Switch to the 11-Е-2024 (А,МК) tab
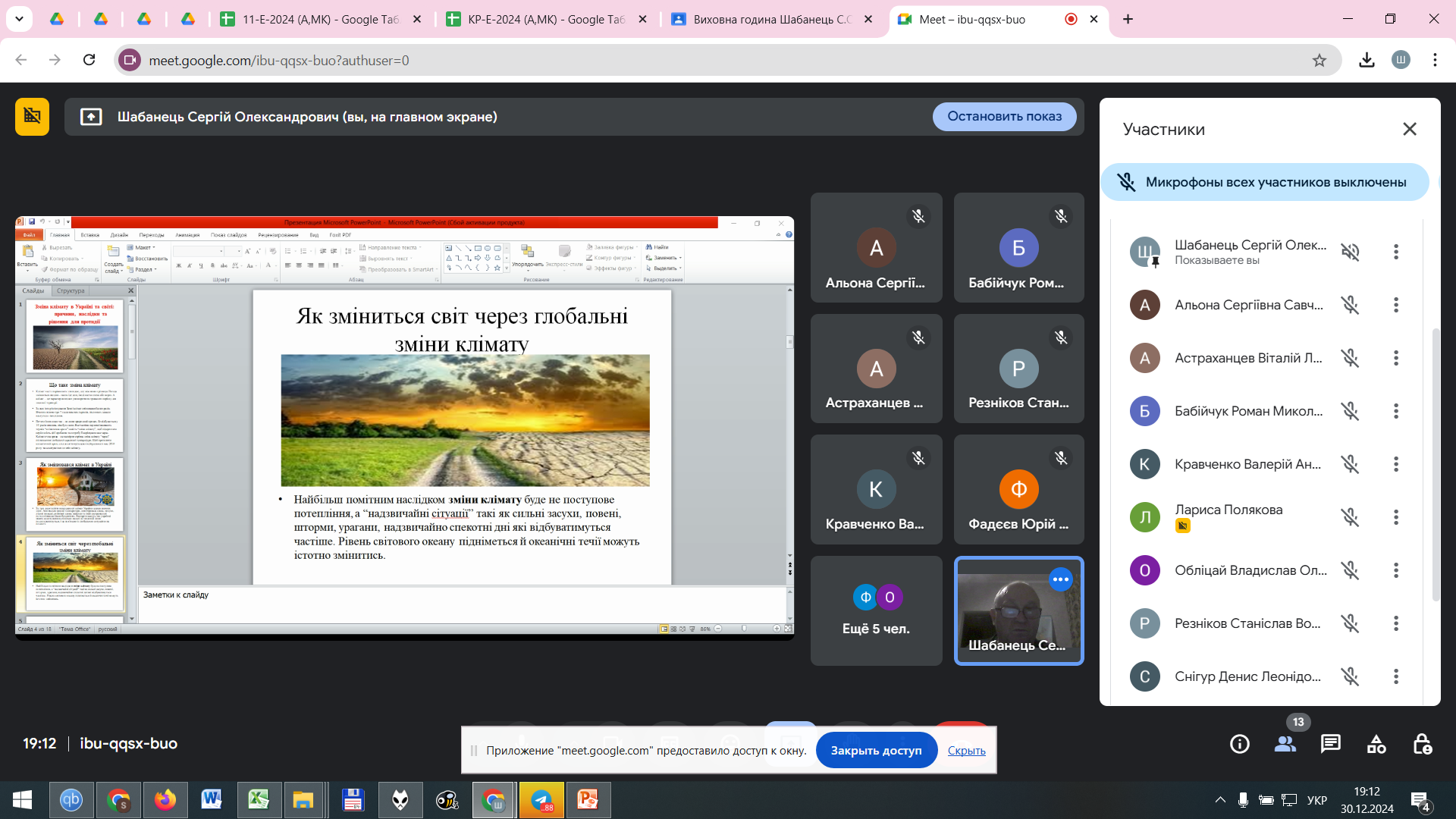Screen dimensions: 1456x819 (x=320, y=20)
